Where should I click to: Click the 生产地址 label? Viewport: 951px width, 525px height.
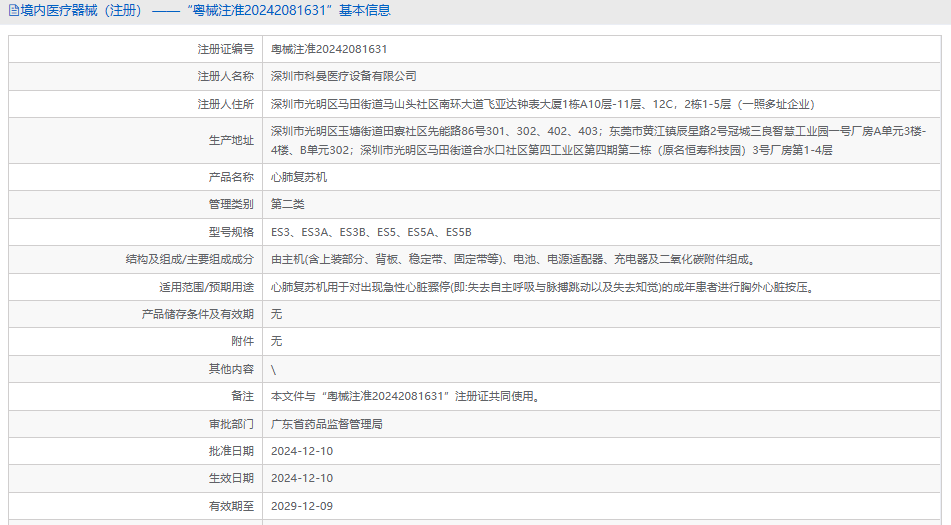click(x=231, y=140)
